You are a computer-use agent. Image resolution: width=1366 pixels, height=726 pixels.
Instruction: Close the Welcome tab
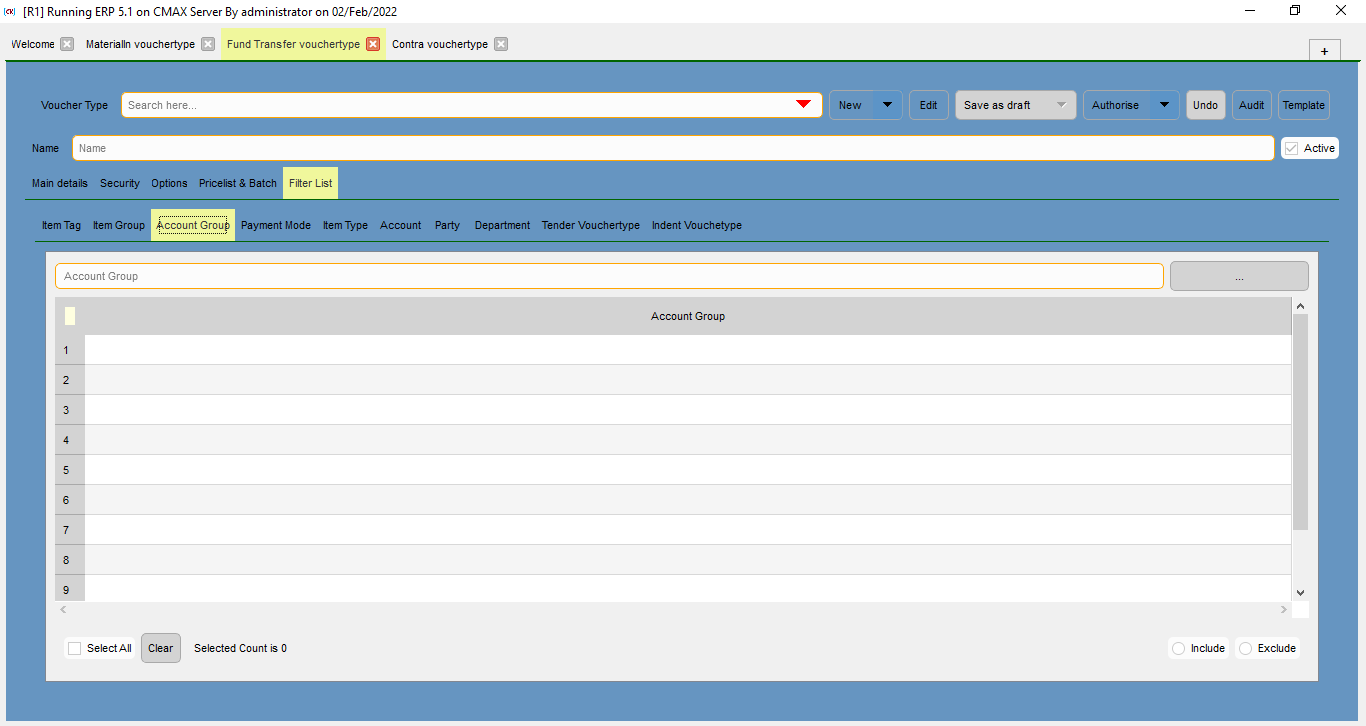67,44
